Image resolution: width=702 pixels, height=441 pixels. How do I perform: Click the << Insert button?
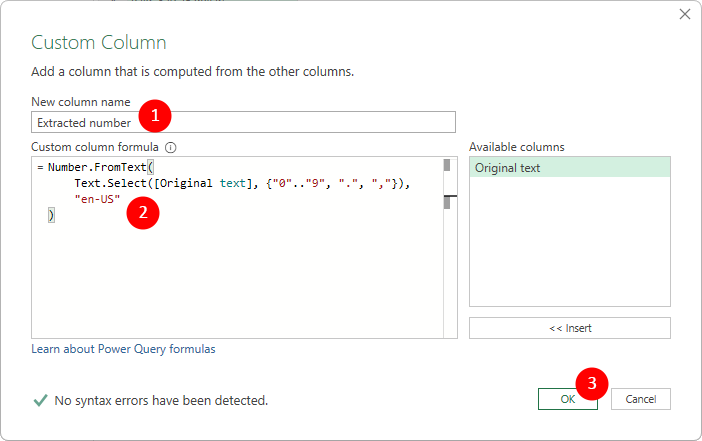(x=569, y=328)
